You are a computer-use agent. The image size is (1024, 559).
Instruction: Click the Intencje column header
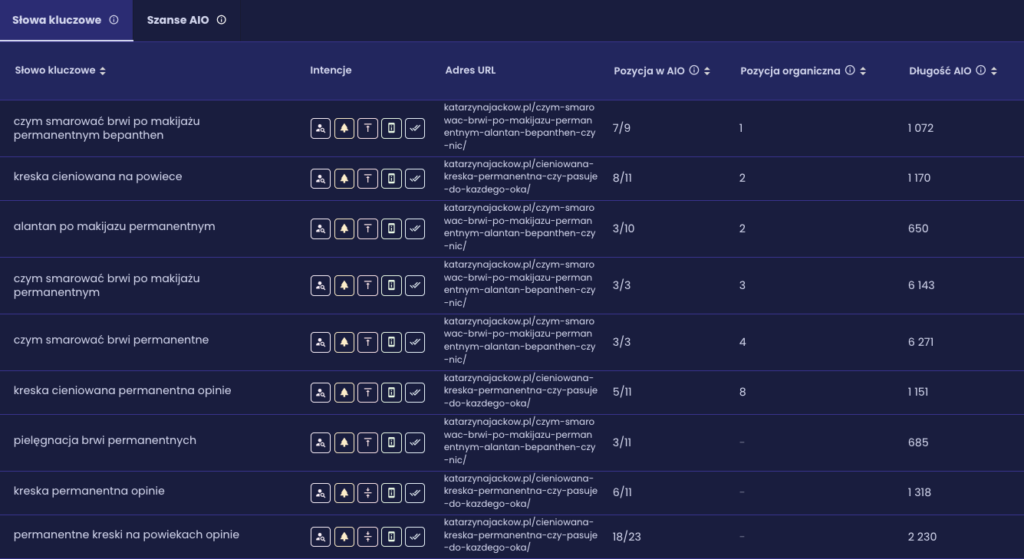(x=330, y=70)
